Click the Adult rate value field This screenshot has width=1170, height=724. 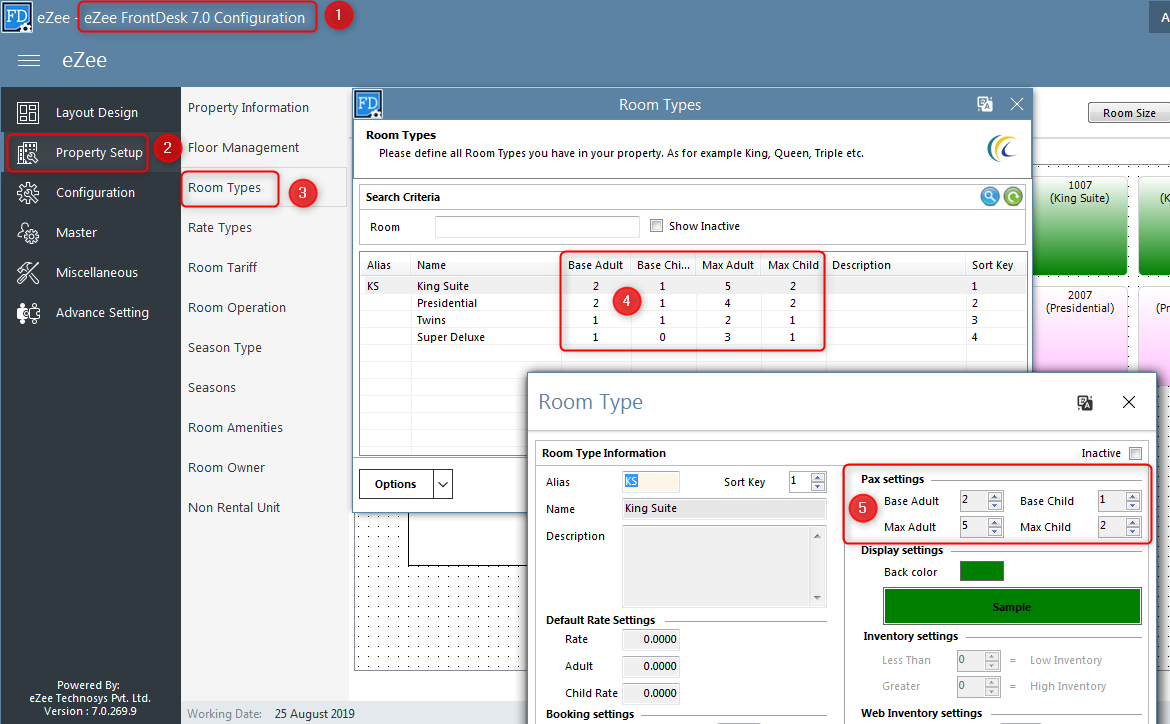coord(651,667)
